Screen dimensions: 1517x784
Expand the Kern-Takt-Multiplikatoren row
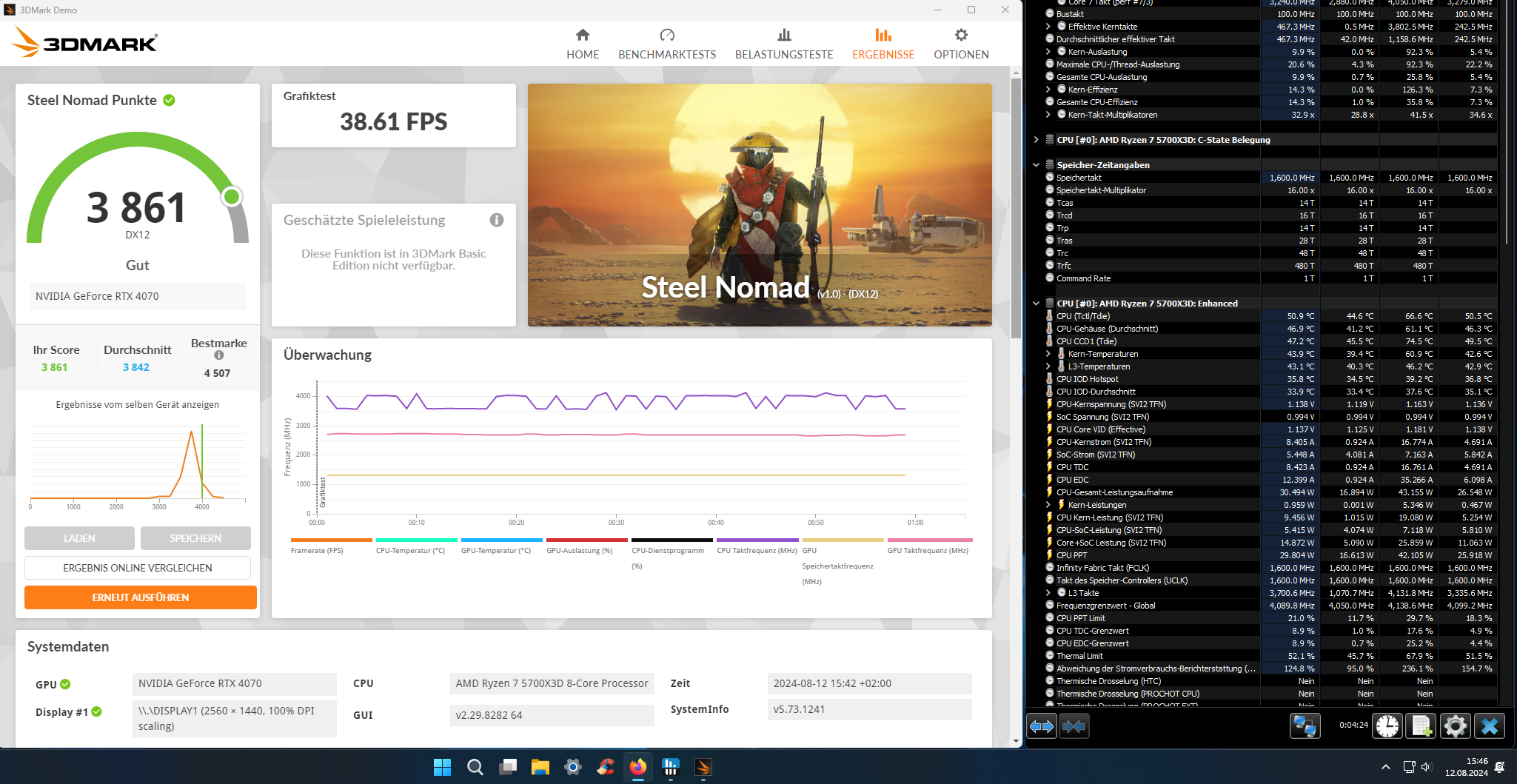click(1048, 115)
